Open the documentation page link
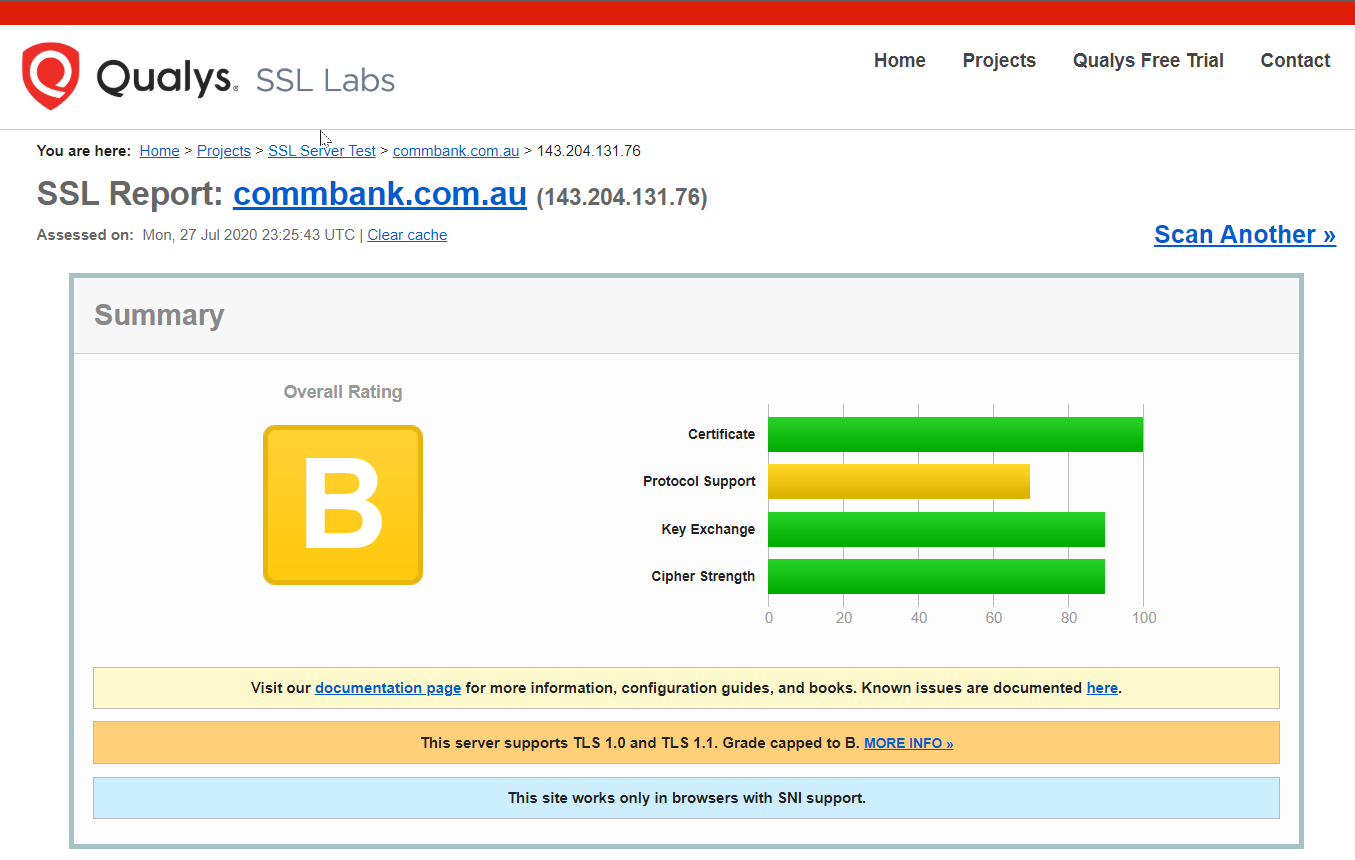The width and height of the screenshot is (1355, 860). coord(388,688)
